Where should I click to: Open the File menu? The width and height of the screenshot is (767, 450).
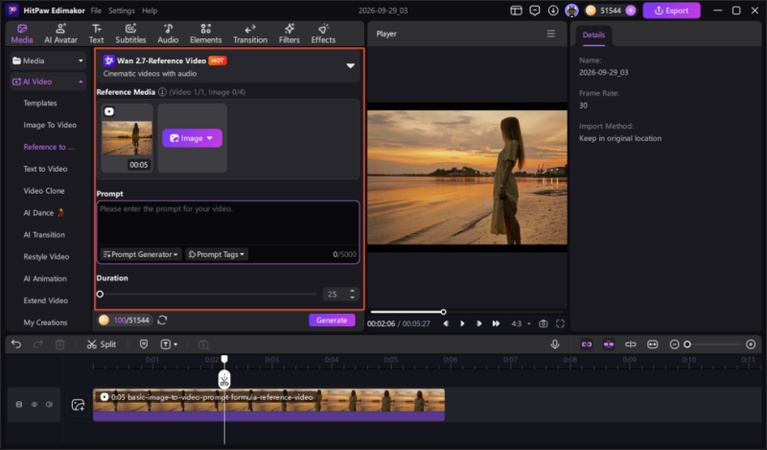pos(96,10)
